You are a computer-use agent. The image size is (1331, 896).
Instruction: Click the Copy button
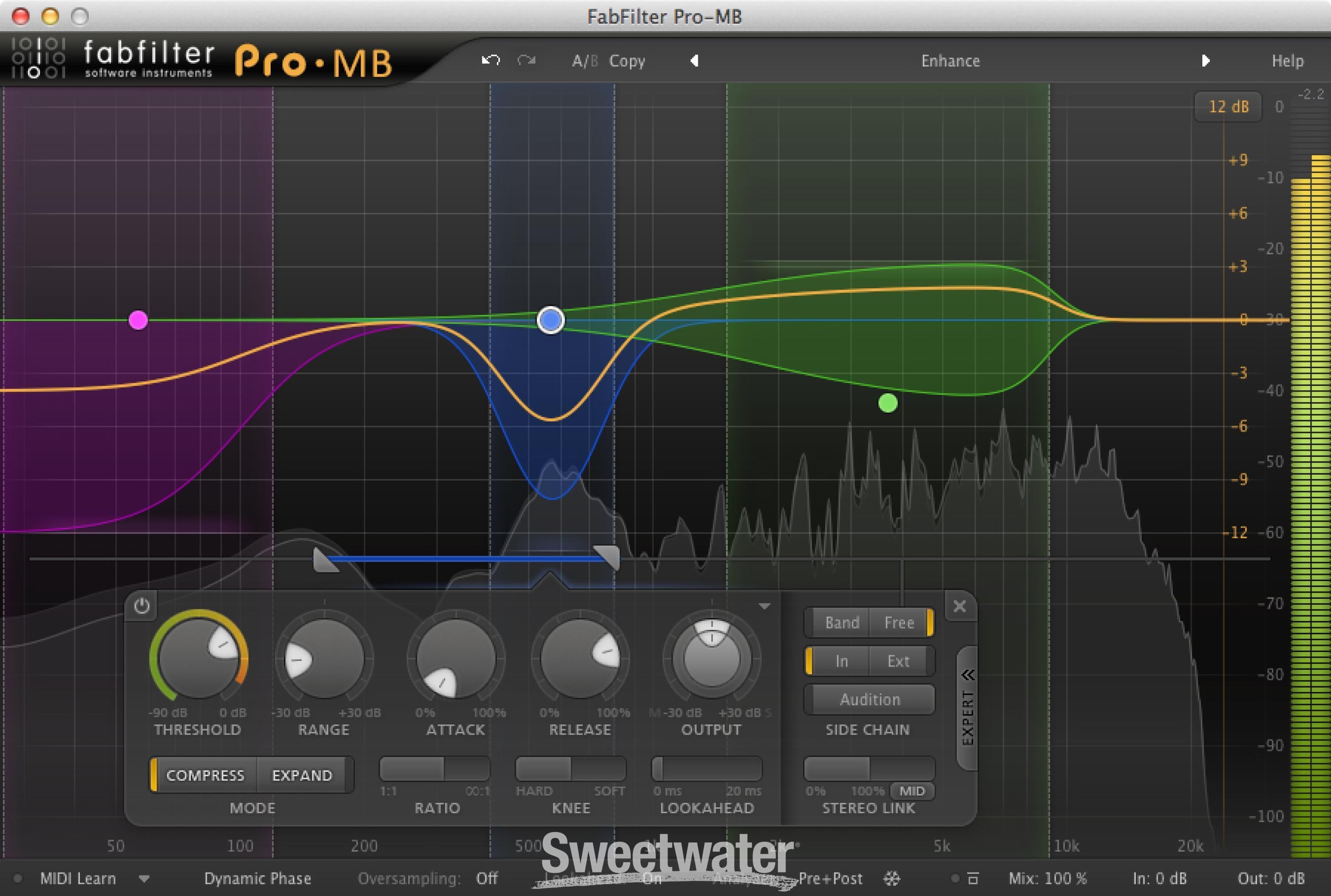(627, 61)
